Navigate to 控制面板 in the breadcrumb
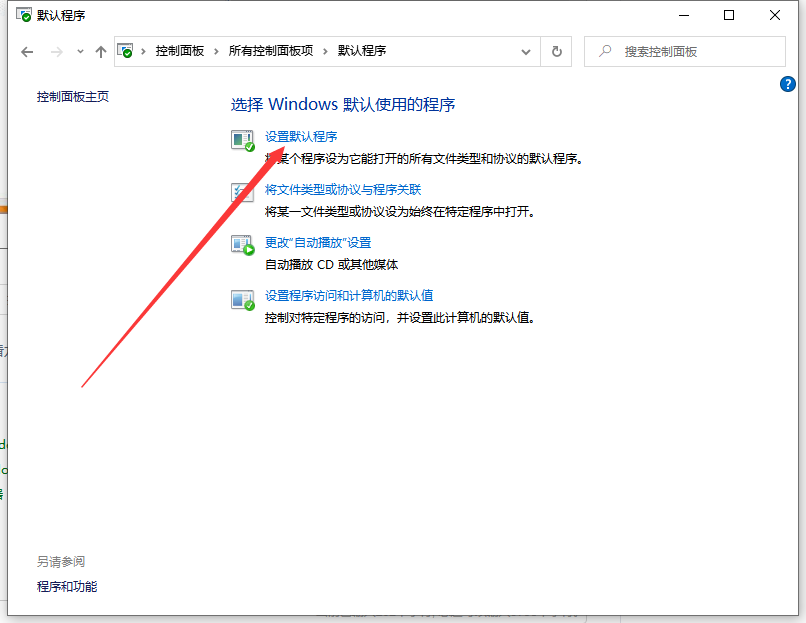The width and height of the screenshot is (806, 623). [180, 51]
